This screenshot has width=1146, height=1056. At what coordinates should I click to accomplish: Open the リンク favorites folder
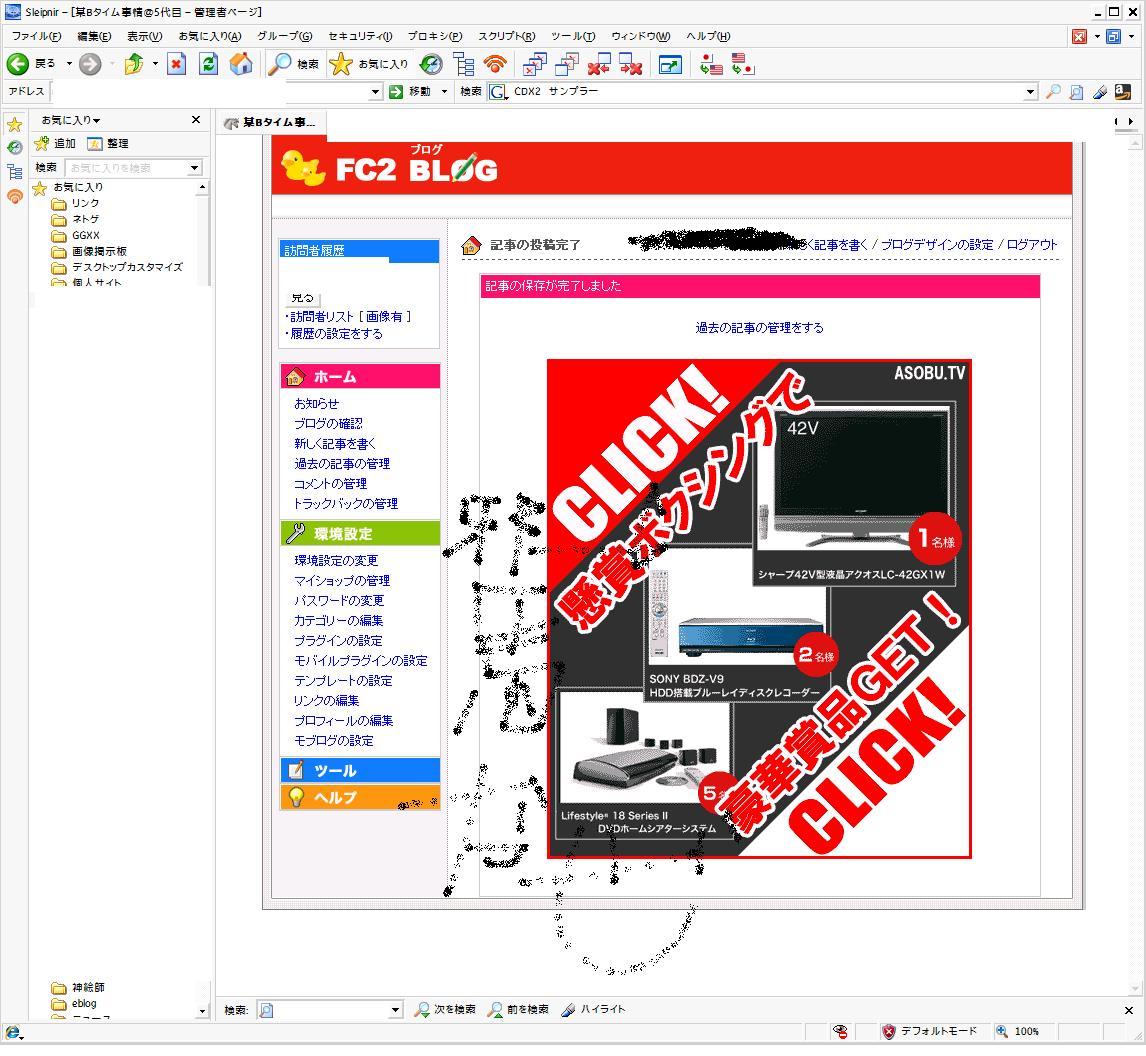[x=75, y=203]
